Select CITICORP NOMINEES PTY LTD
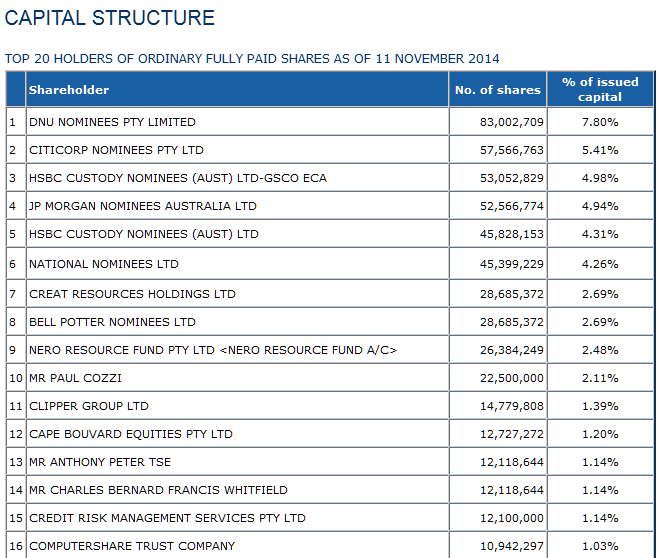The image size is (663, 558). click(x=116, y=150)
